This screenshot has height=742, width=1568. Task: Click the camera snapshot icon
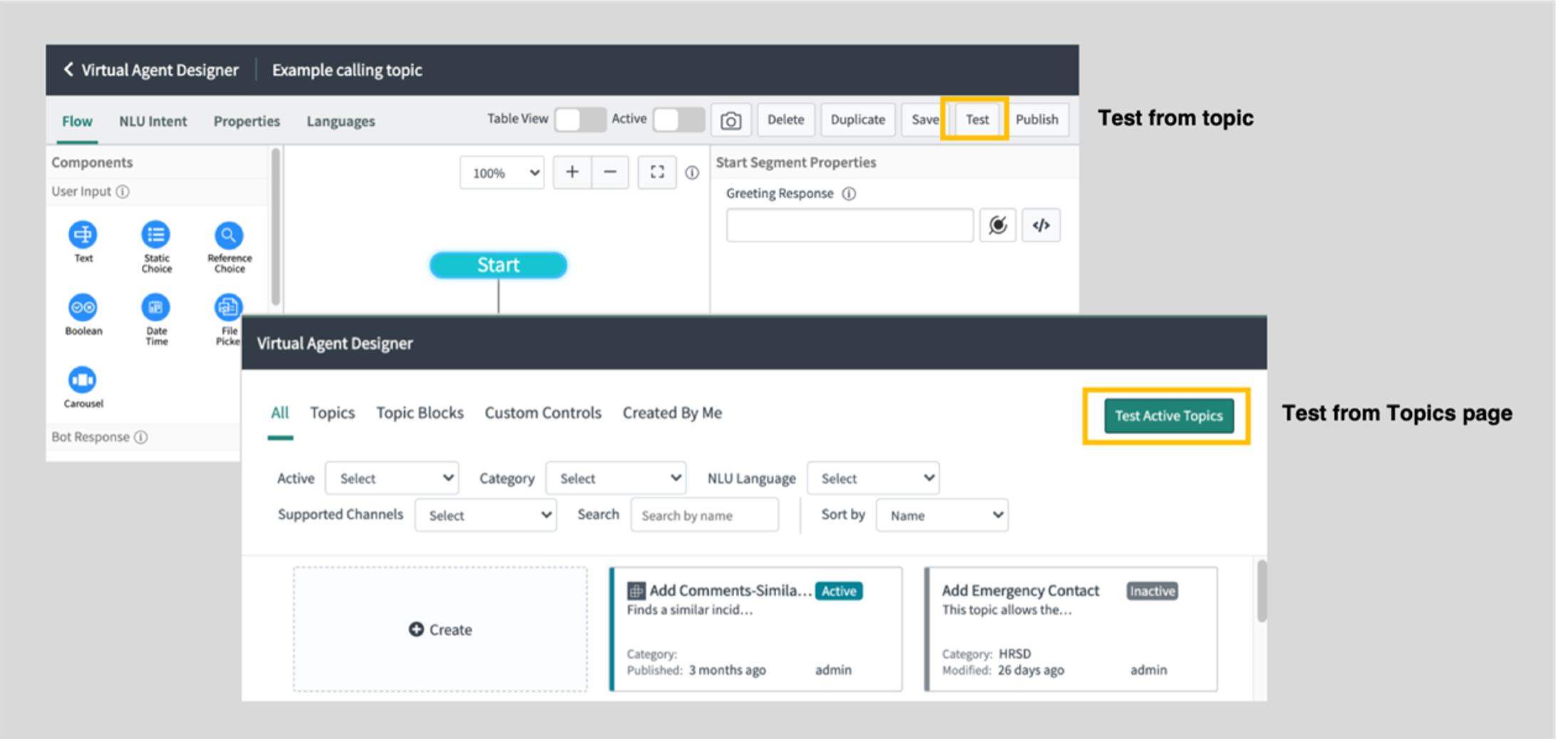coord(731,120)
